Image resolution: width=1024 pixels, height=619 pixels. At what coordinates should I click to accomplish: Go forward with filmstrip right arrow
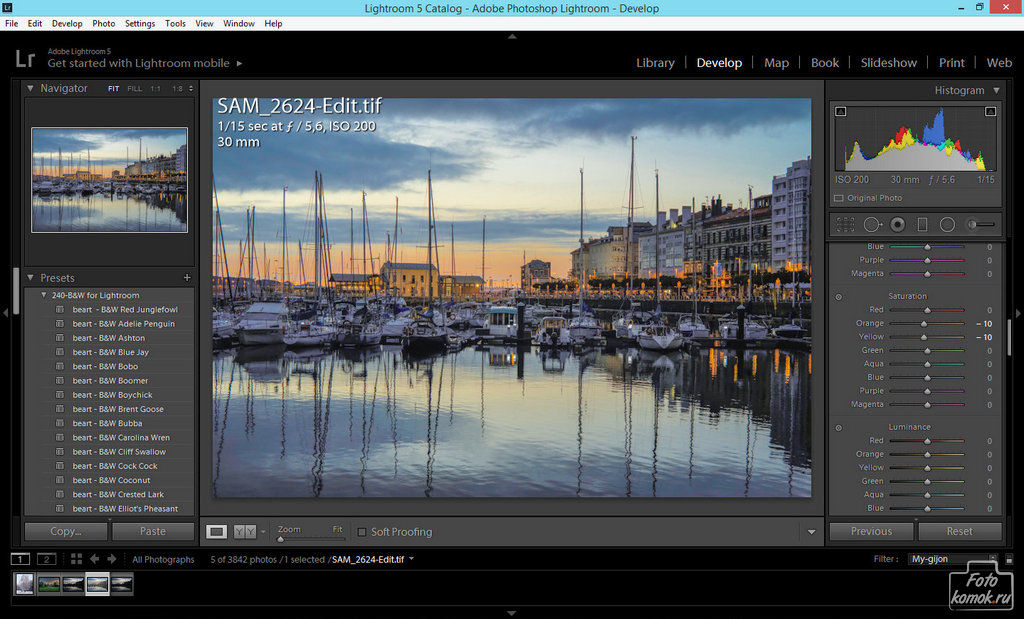click(112, 559)
